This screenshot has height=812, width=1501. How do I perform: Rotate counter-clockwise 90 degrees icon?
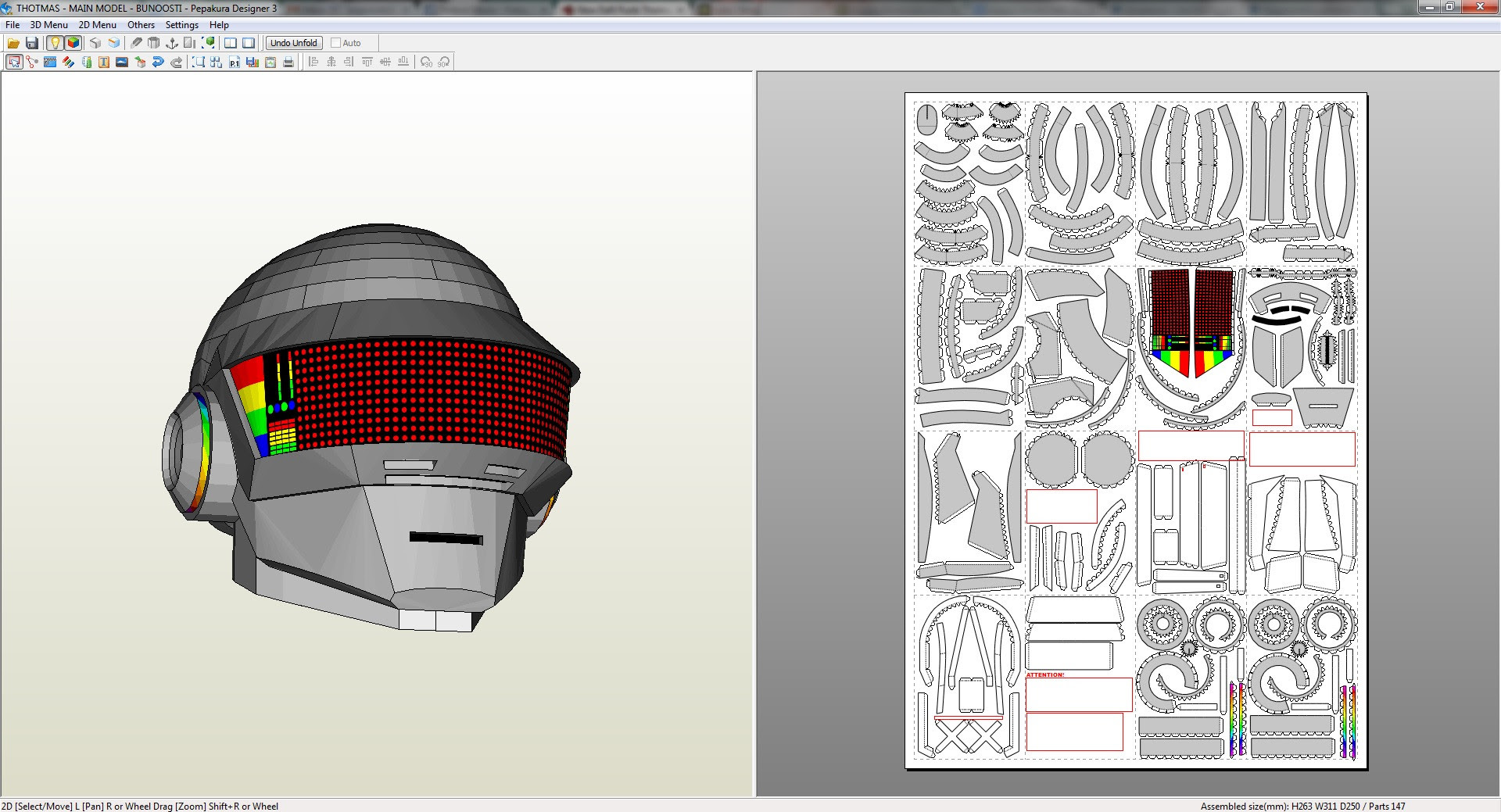[x=426, y=62]
